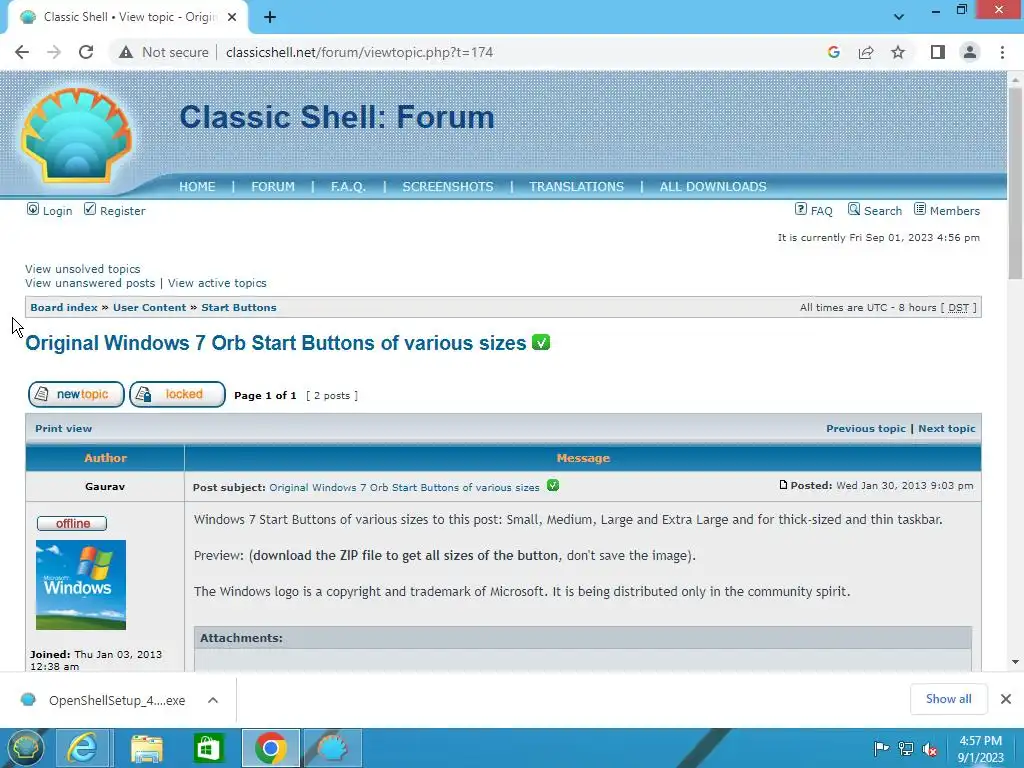Go to Board index breadcrumb
The image size is (1024, 768).
pos(64,308)
